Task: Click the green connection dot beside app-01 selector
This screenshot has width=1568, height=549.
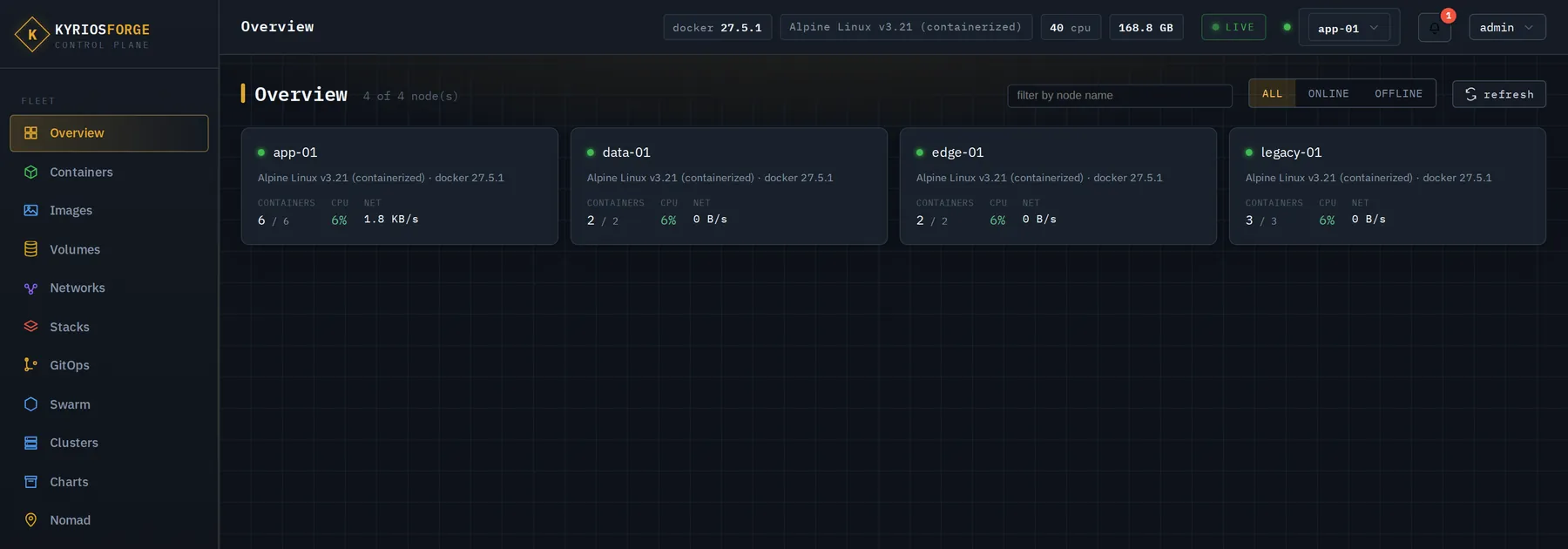Action: [x=1287, y=27]
